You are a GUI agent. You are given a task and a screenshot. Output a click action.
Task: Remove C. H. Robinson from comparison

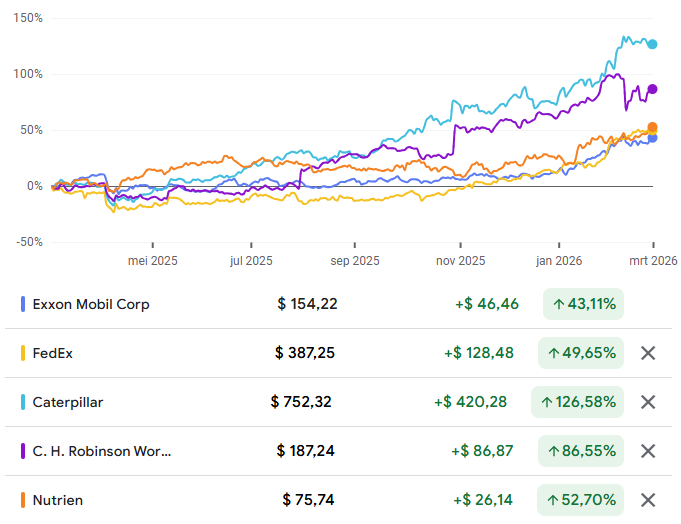point(648,451)
